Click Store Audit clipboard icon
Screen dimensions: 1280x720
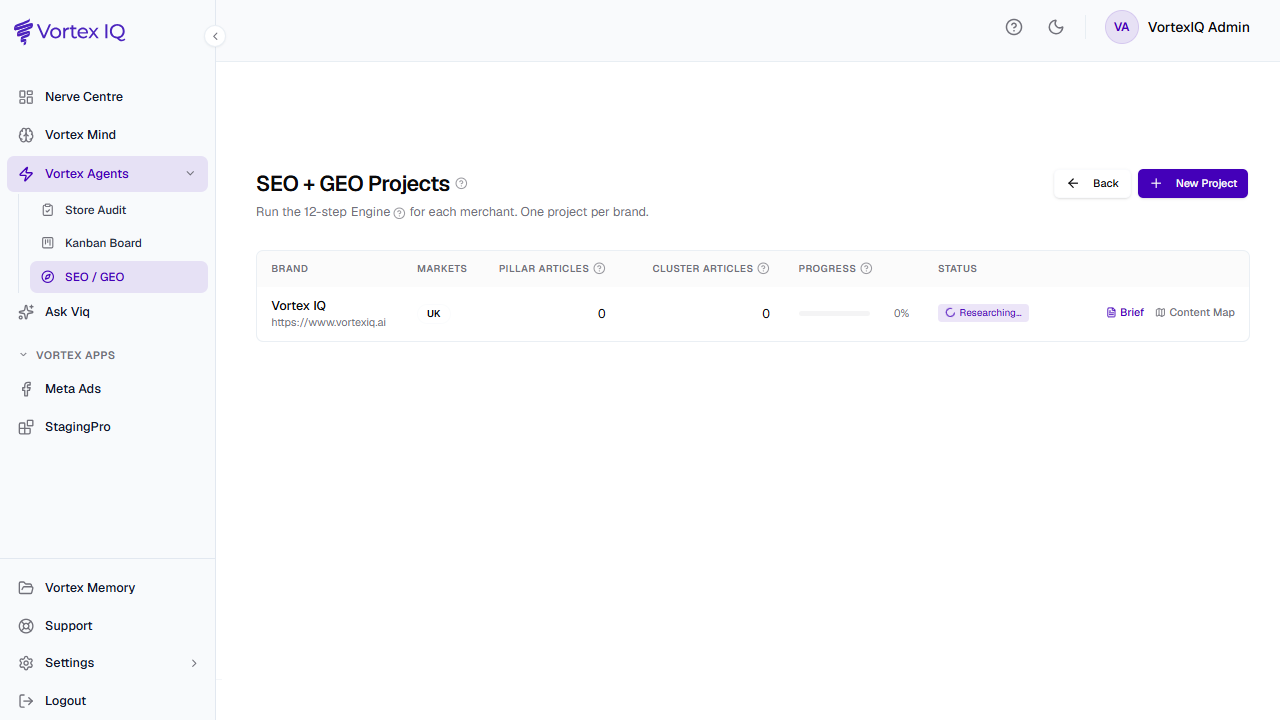point(47,210)
